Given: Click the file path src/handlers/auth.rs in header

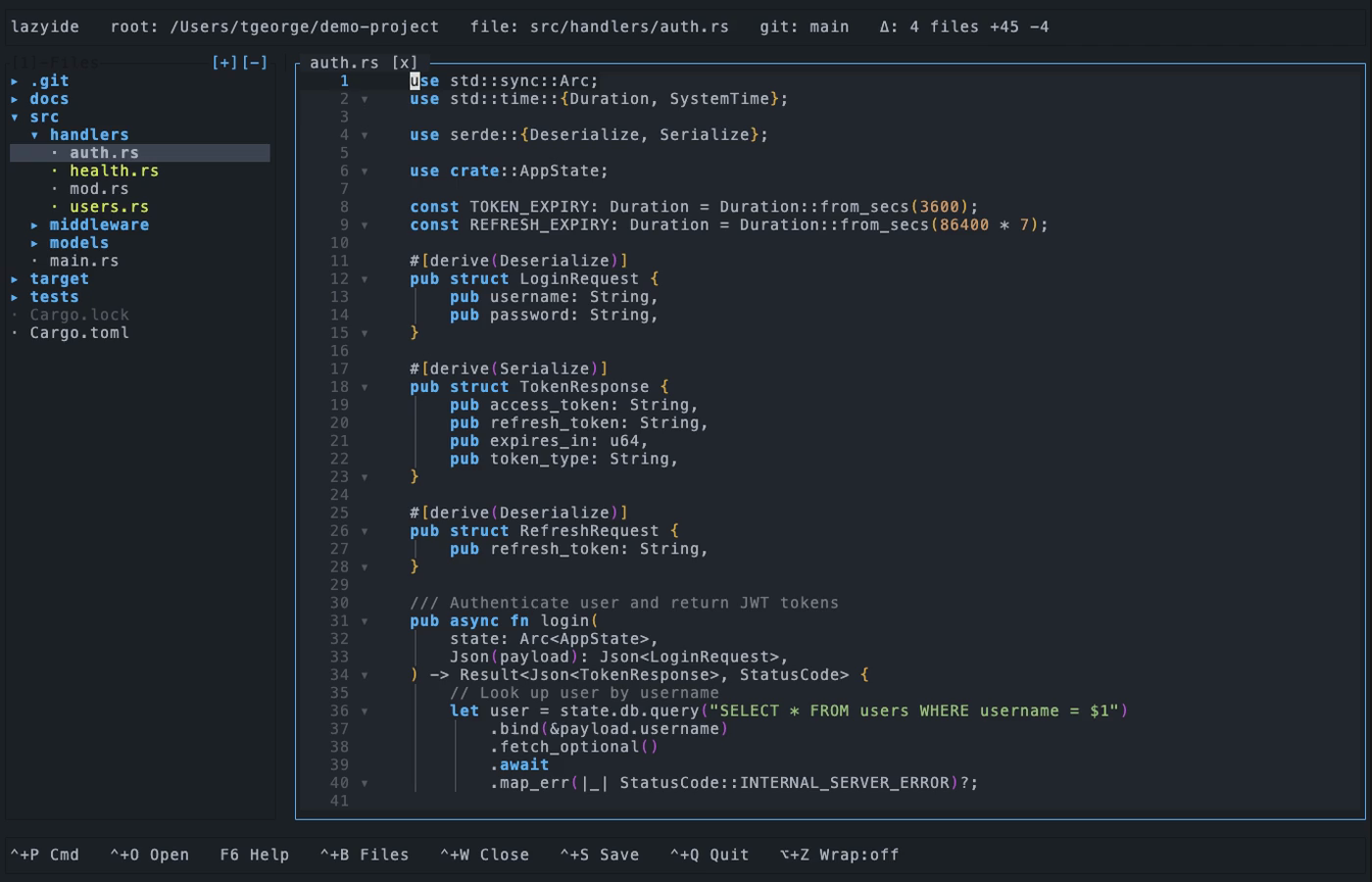Looking at the screenshot, I should pos(628,26).
